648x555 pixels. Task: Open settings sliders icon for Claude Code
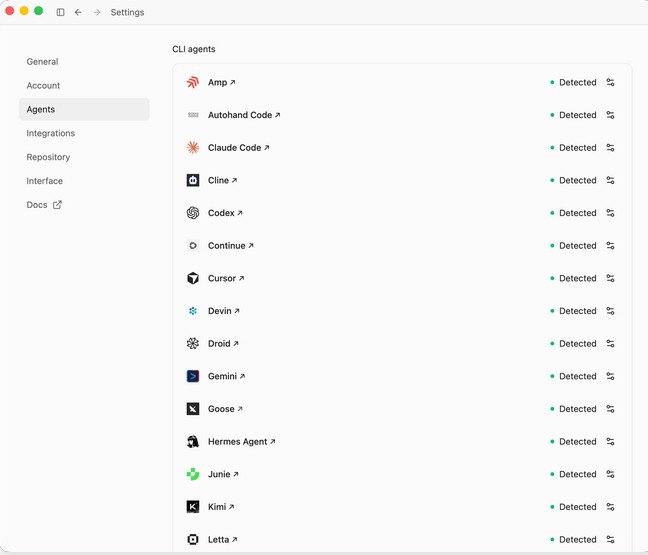pos(610,148)
